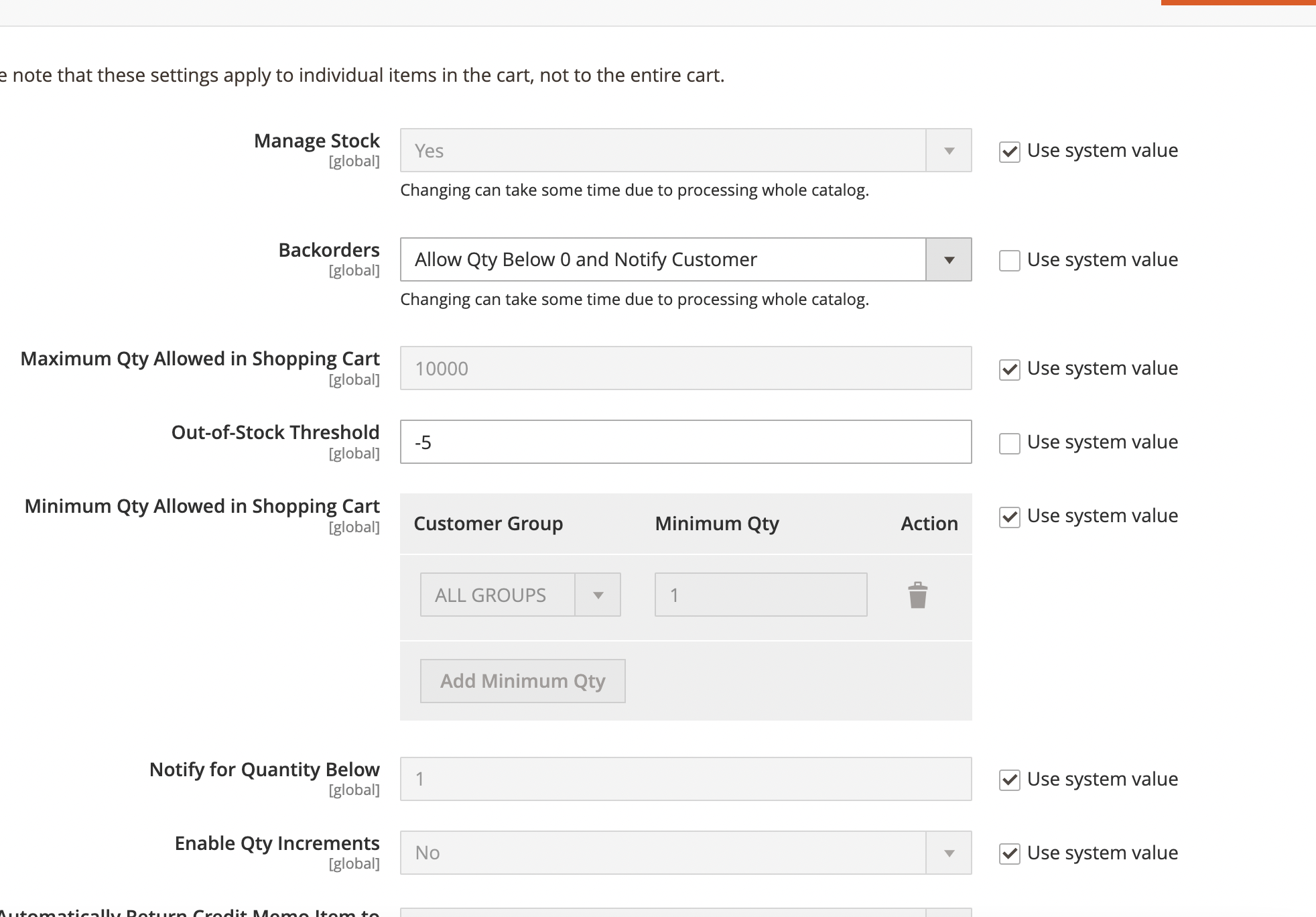Click the Minimum Qty value field for ALL GROUPS
1316x917 pixels.
759,594
